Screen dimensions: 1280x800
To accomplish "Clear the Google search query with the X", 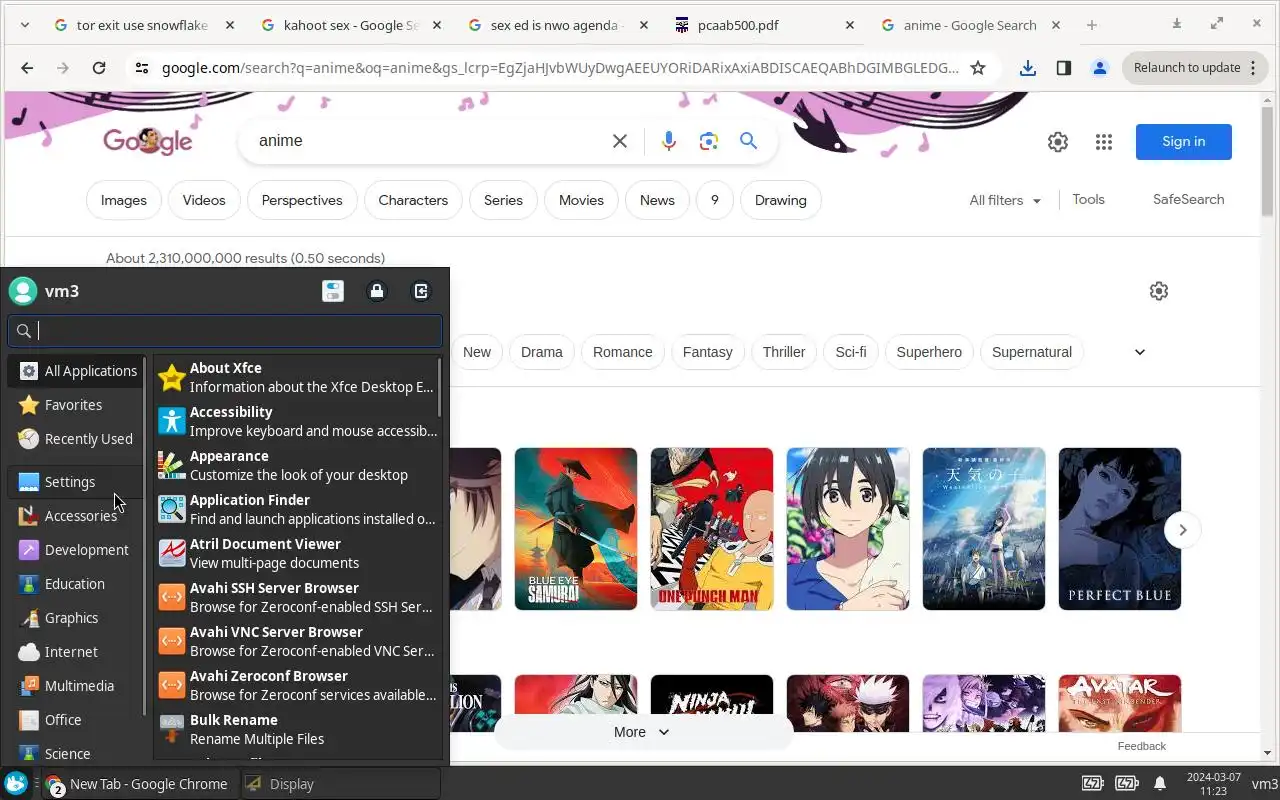I will tap(620, 141).
